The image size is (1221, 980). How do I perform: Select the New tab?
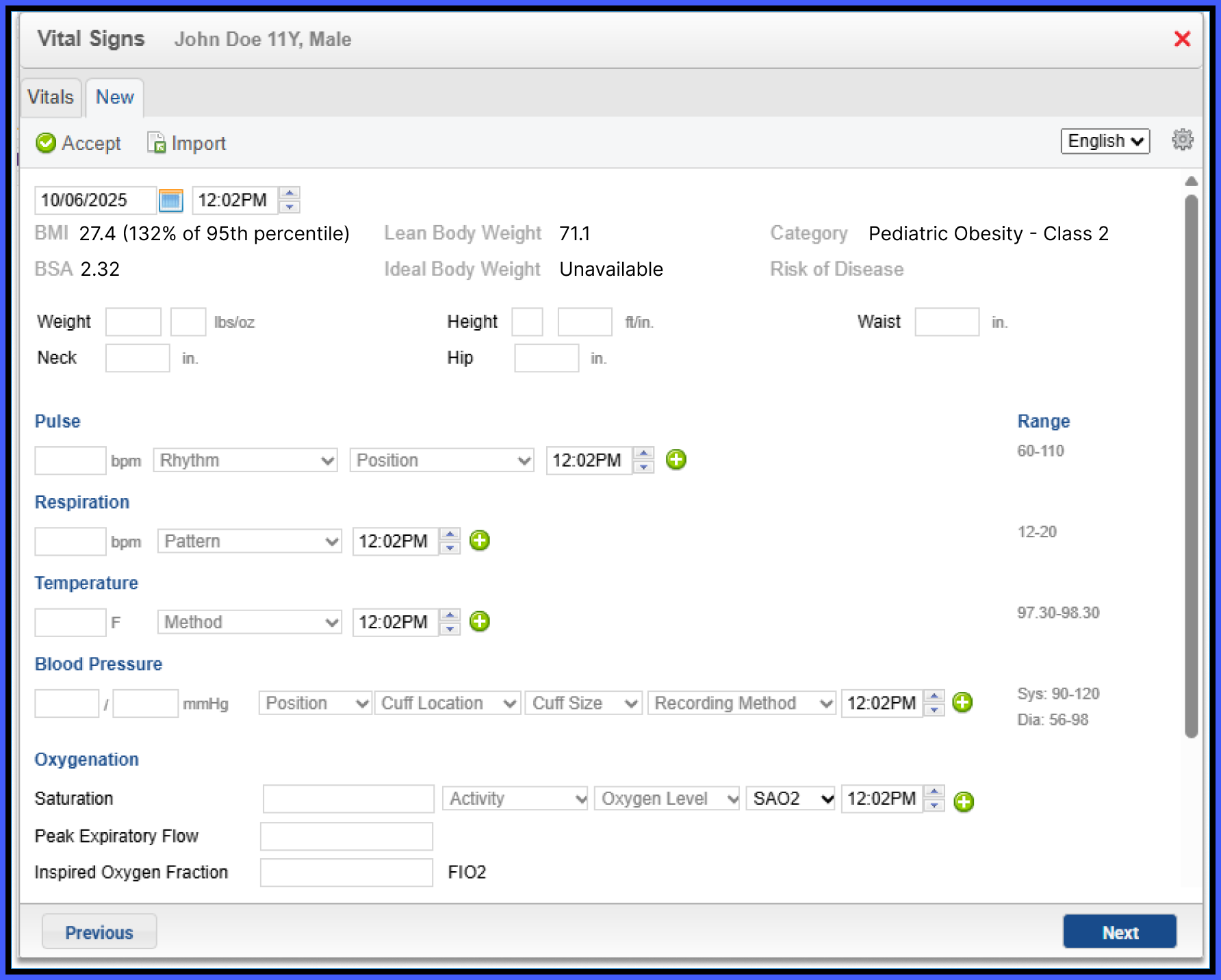tap(115, 97)
